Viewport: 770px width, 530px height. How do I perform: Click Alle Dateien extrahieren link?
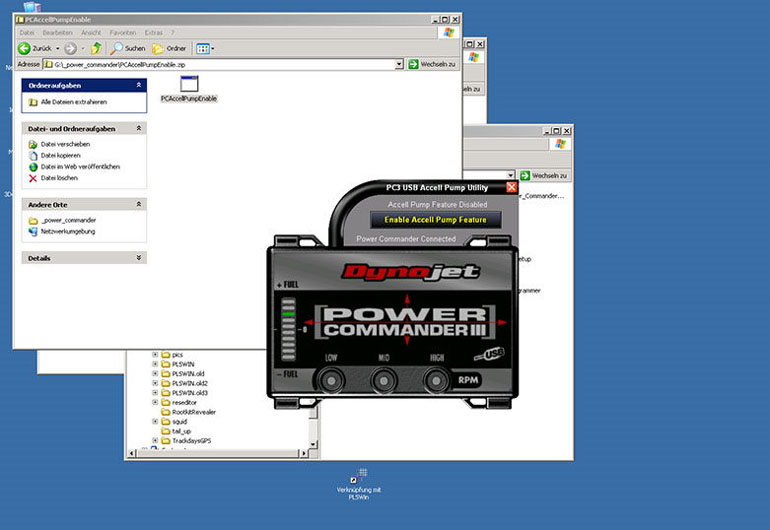point(73,102)
